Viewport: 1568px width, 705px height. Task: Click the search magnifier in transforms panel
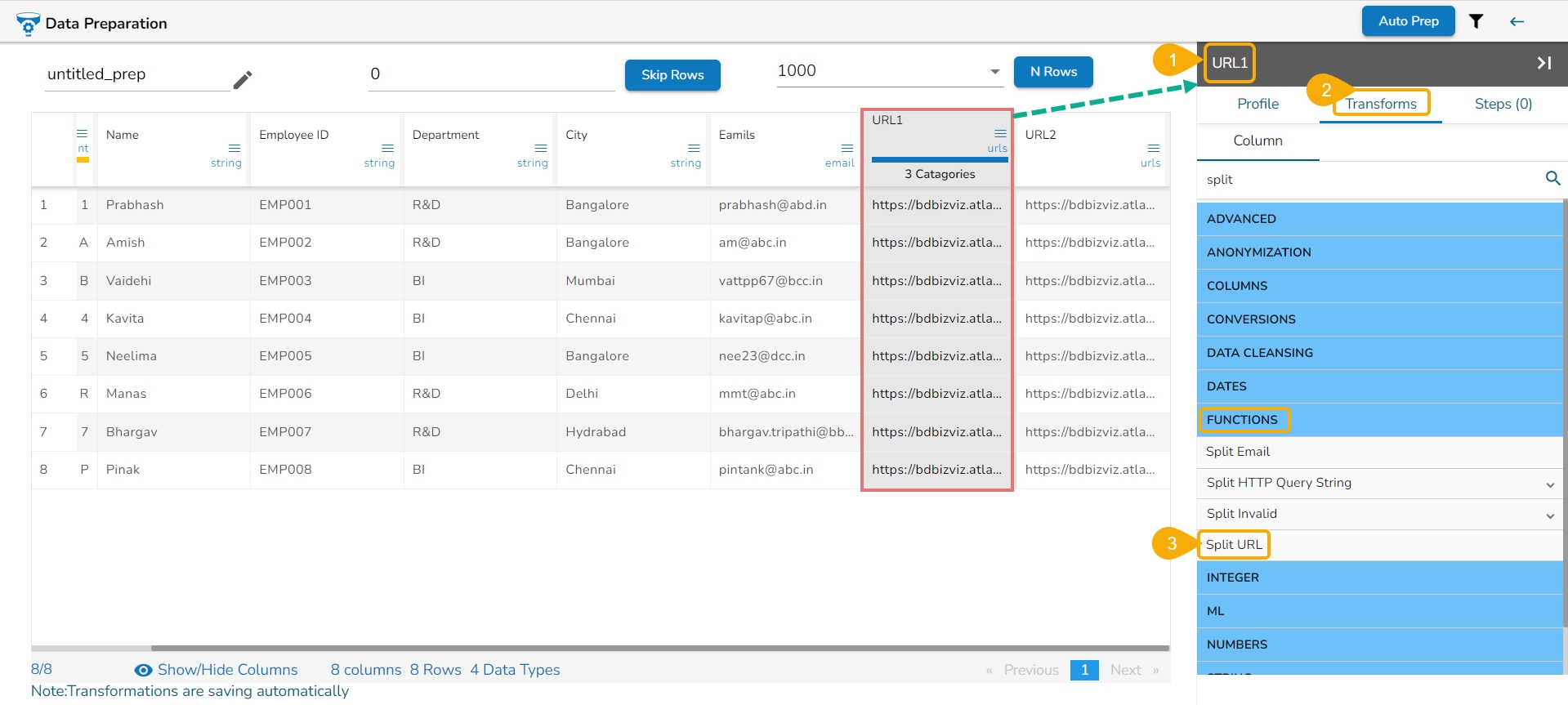point(1552,178)
